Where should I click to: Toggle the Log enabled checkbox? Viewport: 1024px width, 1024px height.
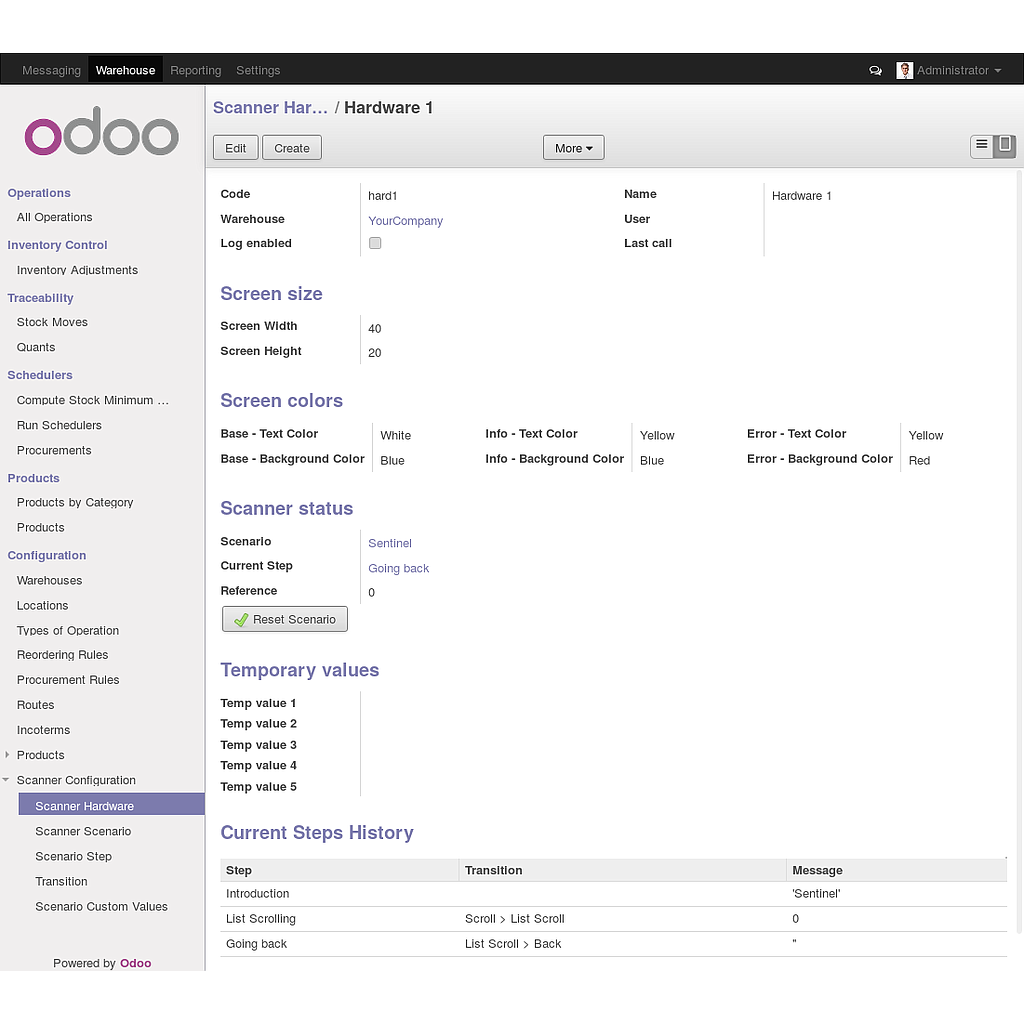coord(375,243)
